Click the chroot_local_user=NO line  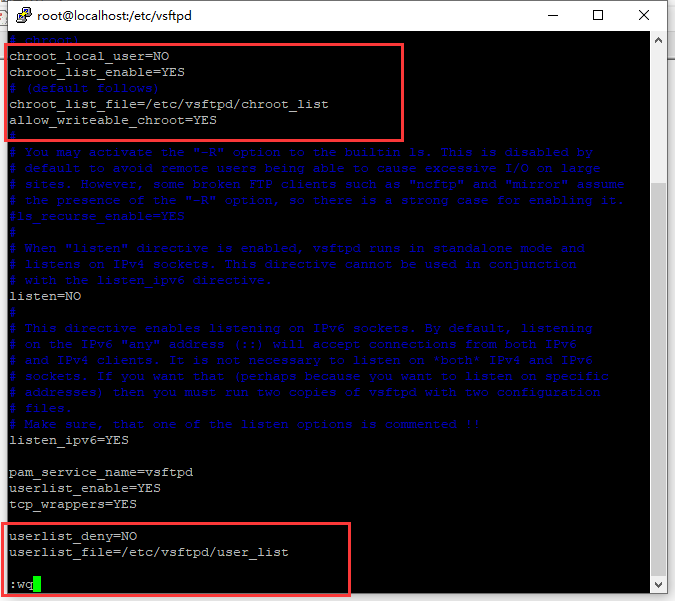tap(89, 56)
